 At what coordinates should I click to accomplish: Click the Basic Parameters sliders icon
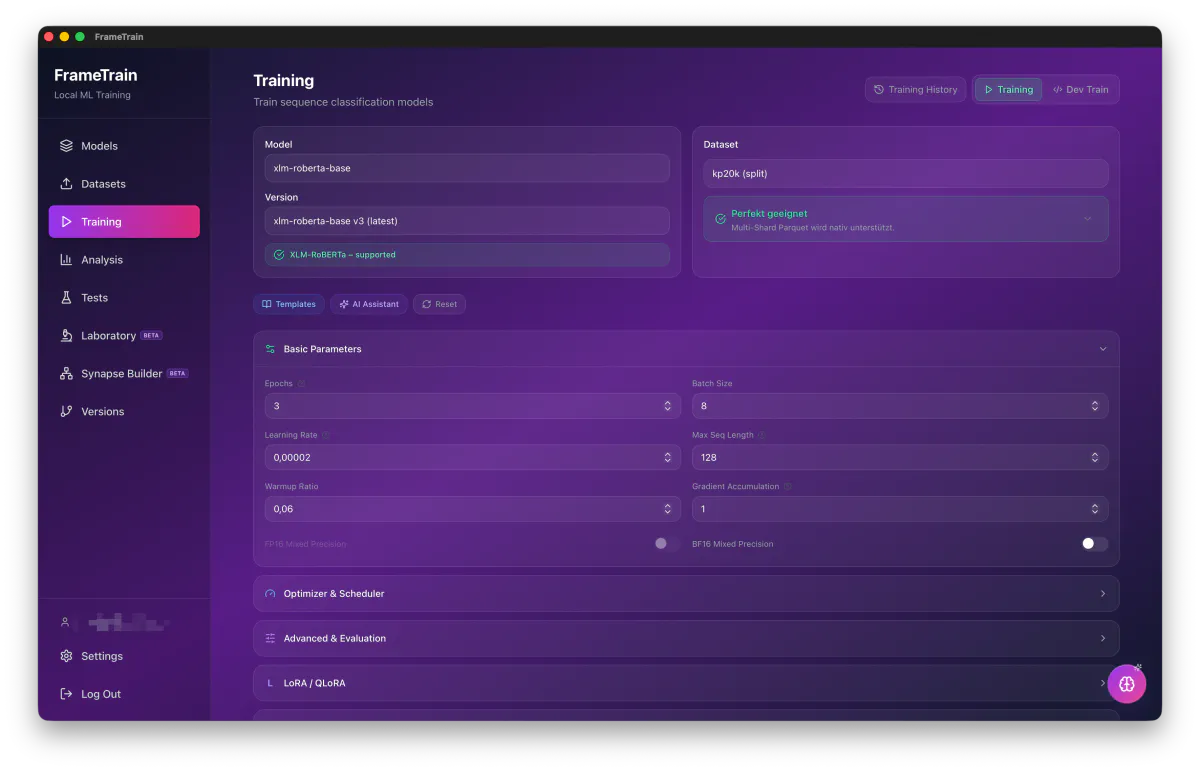click(x=270, y=349)
